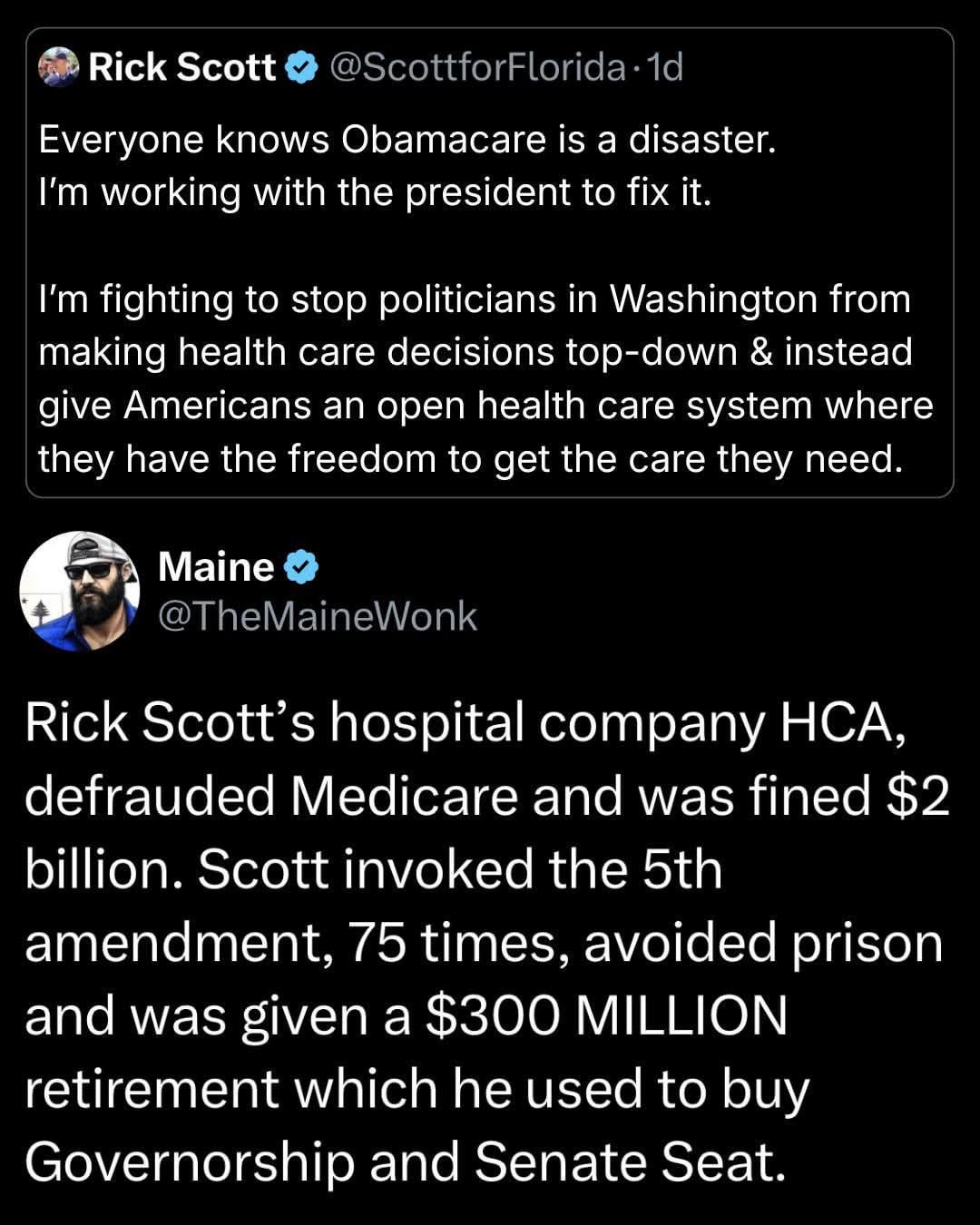The height and width of the screenshot is (1225, 980).
Task: Click 'retirement which he used to buy' line
Action: pyautogui.click(x=416, y=1089)
